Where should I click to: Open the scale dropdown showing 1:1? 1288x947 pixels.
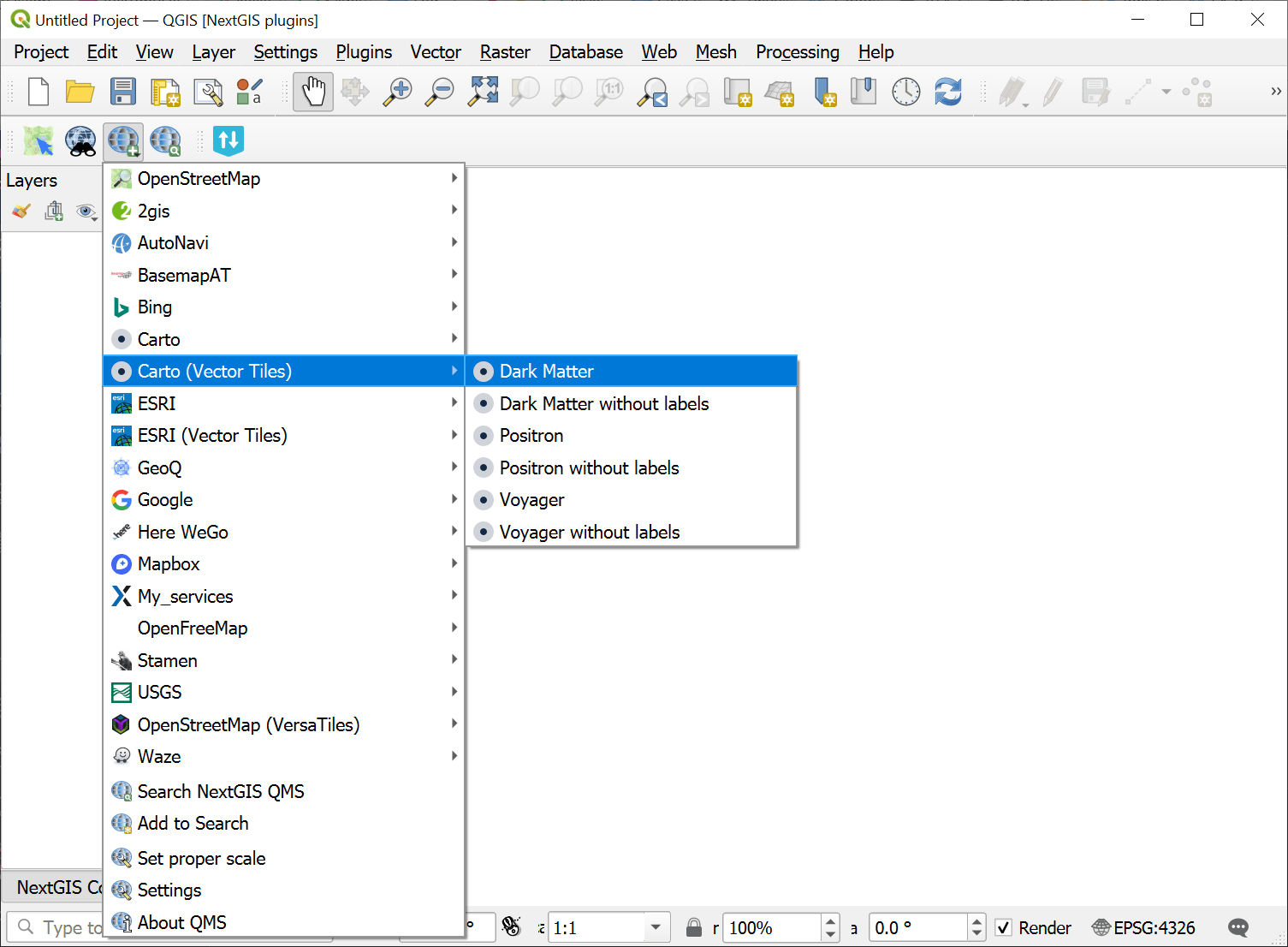[656, 927]
